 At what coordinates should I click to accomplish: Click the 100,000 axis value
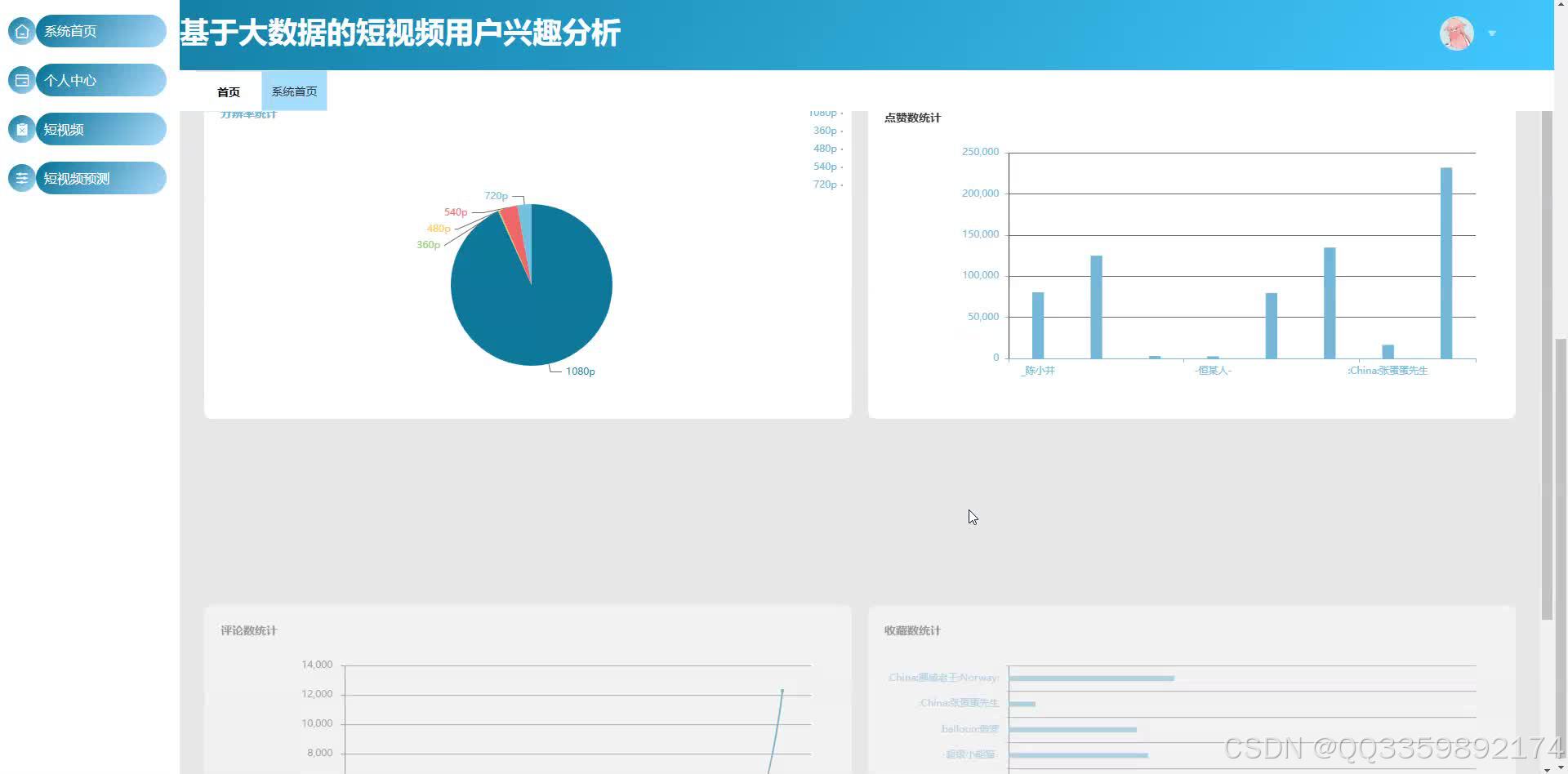click(980, 275)
